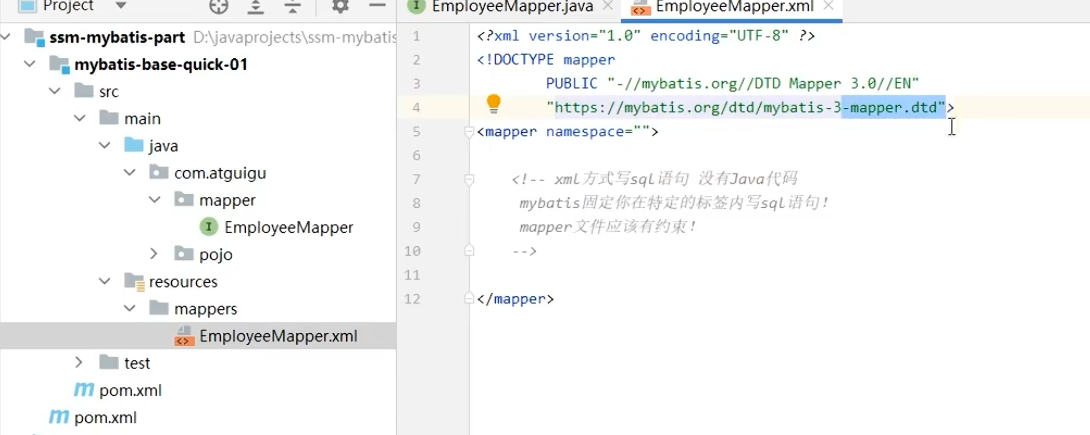Collapse the main folder chevron
This screenshot has width=1090, height=435.
[79, 118]
